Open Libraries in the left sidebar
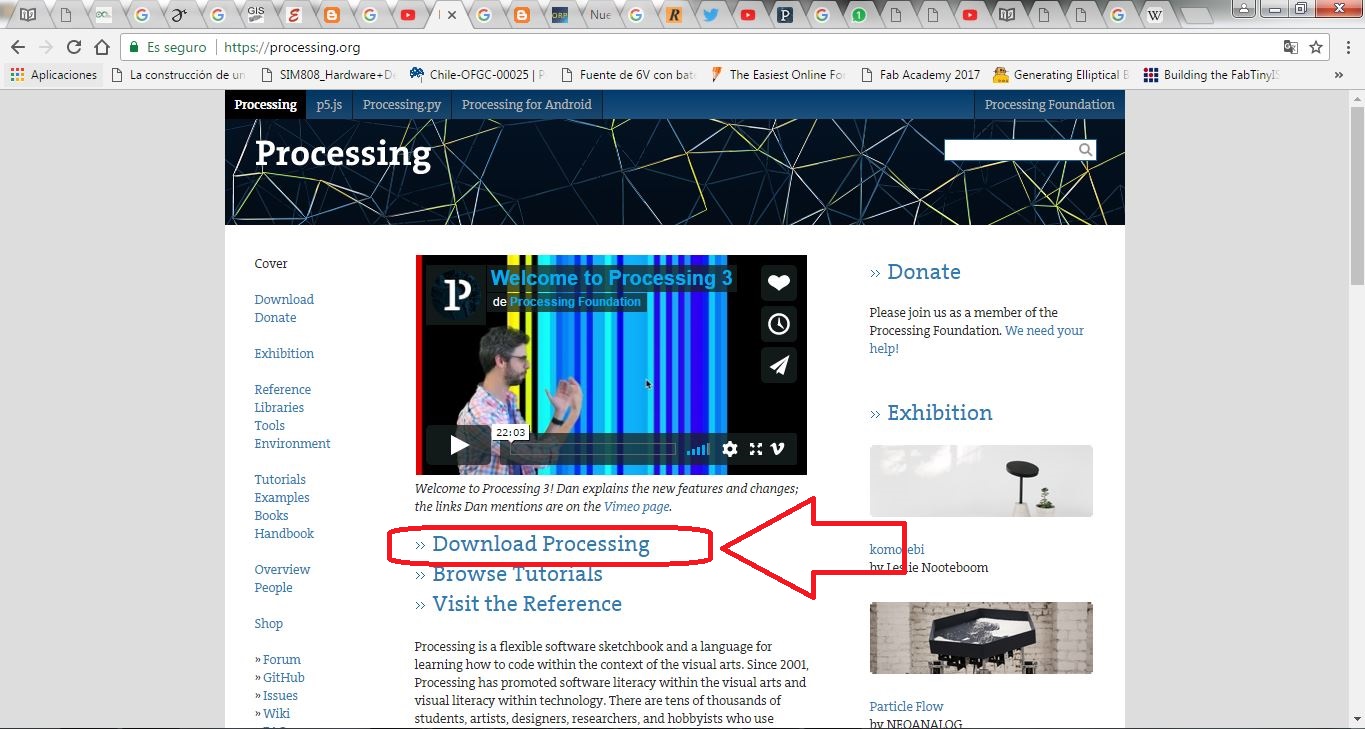1365x729 pixels. (x=279, y=408)
